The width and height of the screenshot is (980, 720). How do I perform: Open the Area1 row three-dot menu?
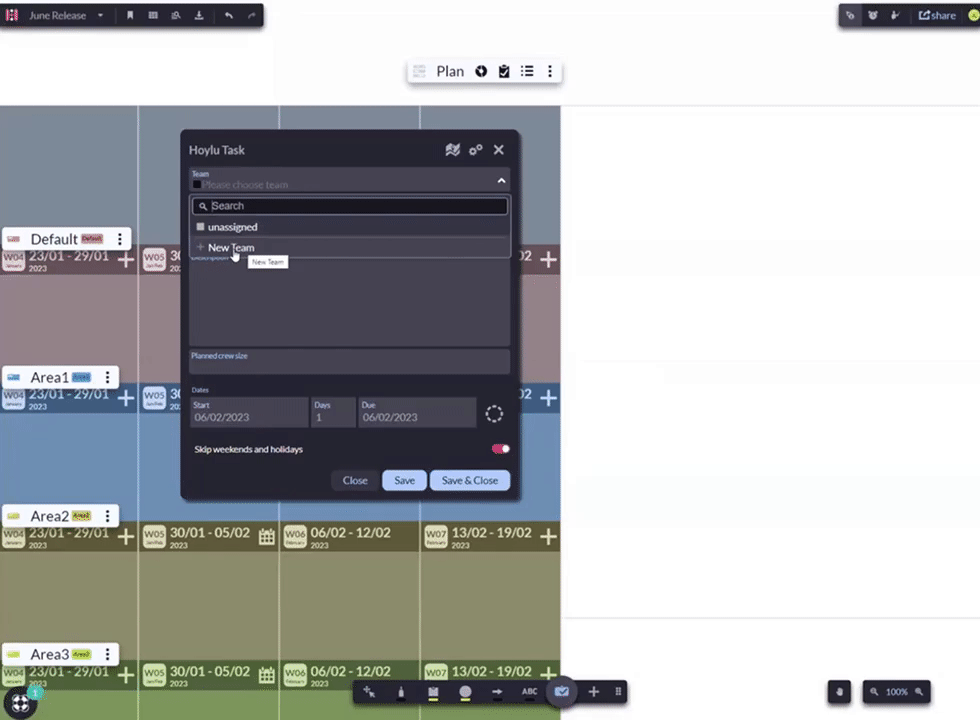coord(108,377)
